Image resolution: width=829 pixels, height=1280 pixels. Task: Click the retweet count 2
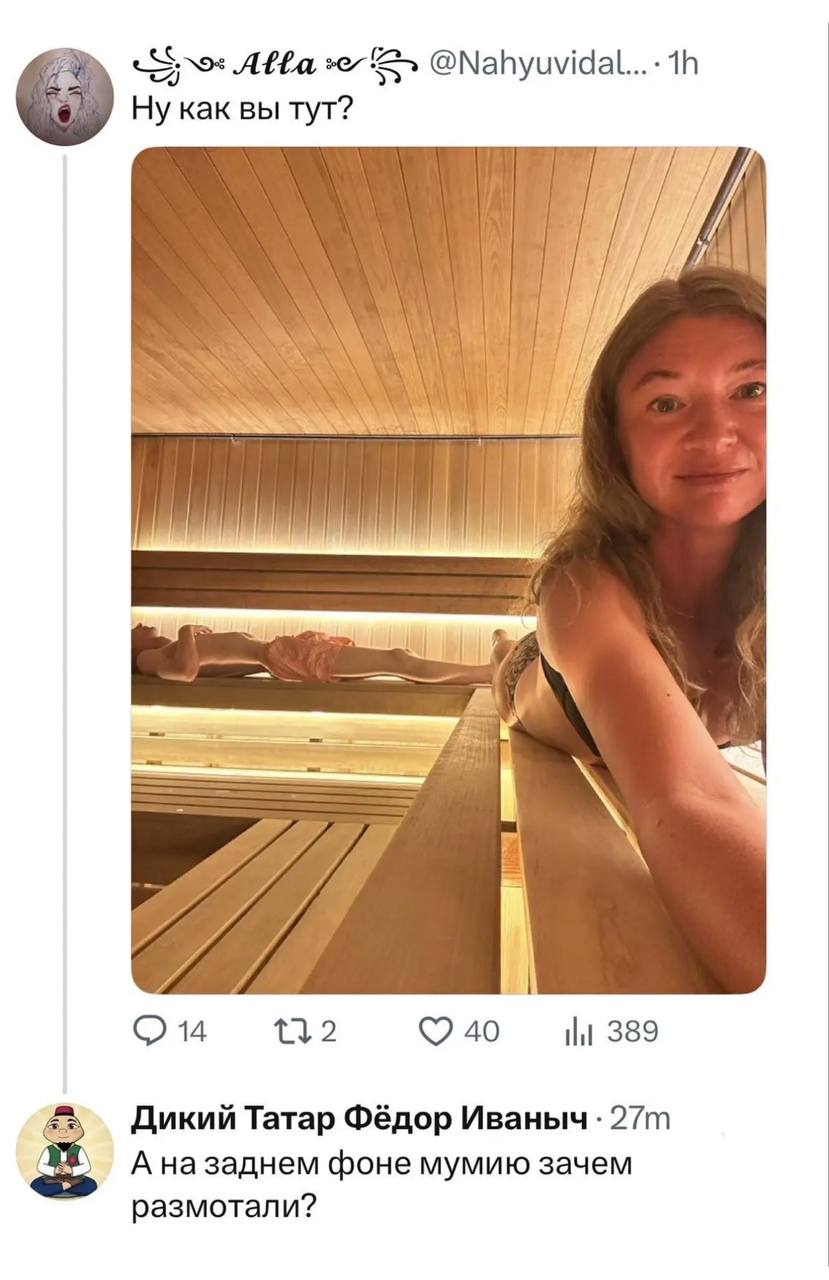point(327,1032)
